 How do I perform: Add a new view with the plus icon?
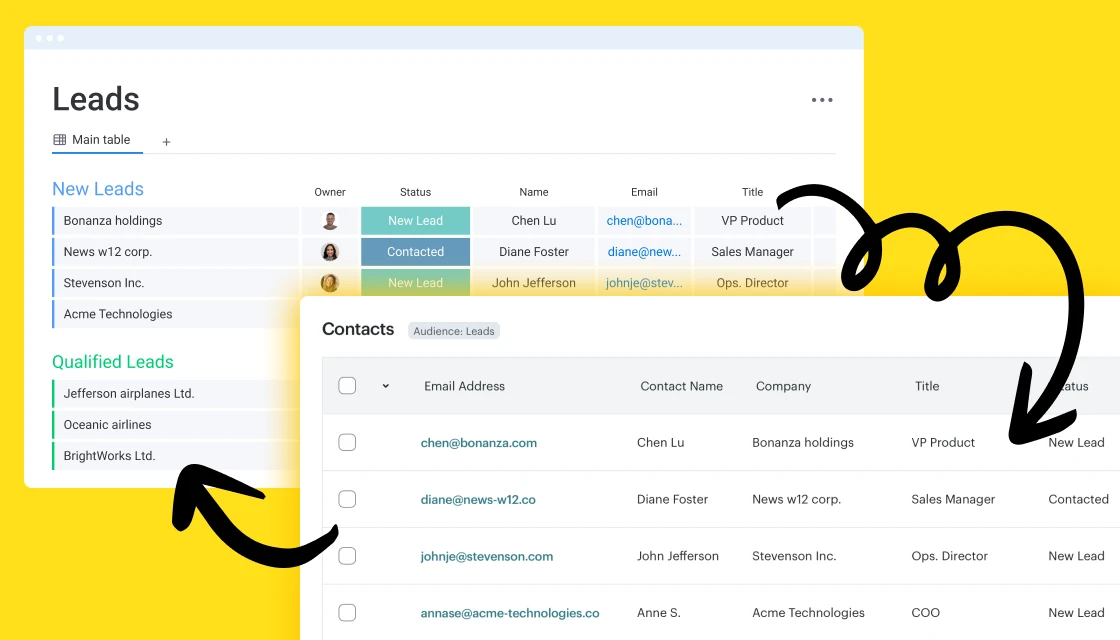pos(166,141)
